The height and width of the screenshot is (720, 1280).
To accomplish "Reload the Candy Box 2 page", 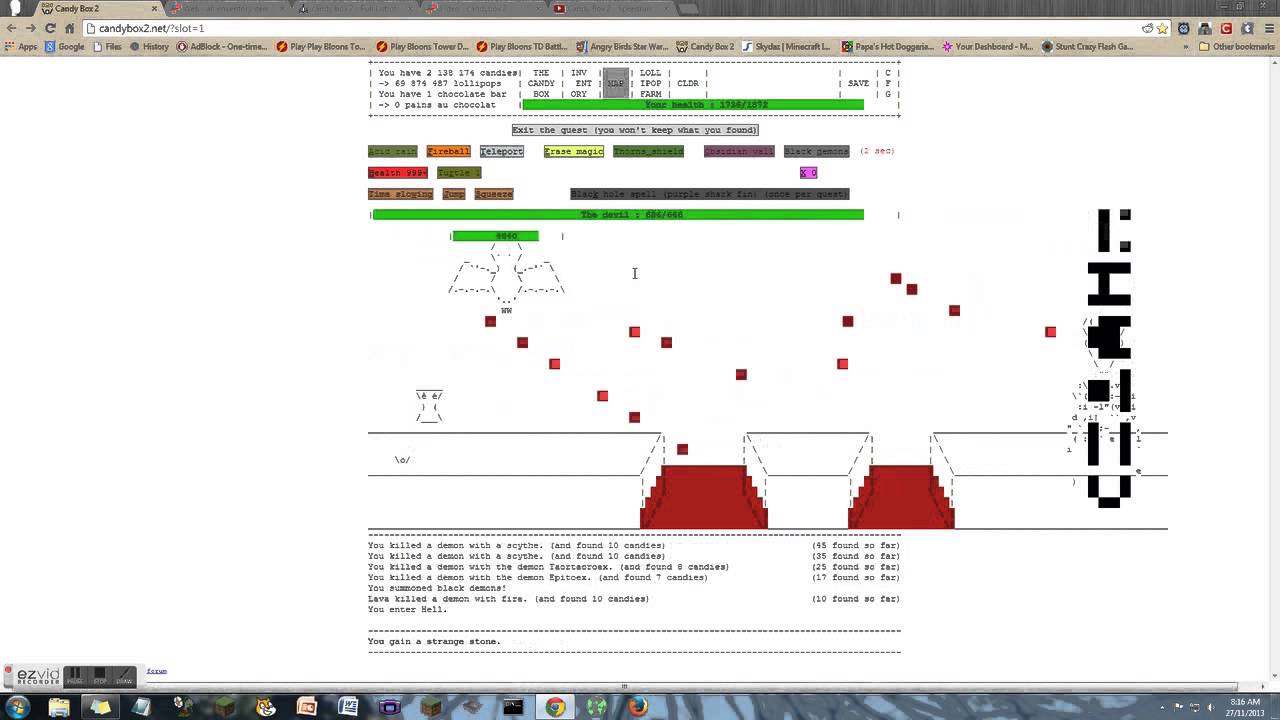I will (x=69, y=28).
